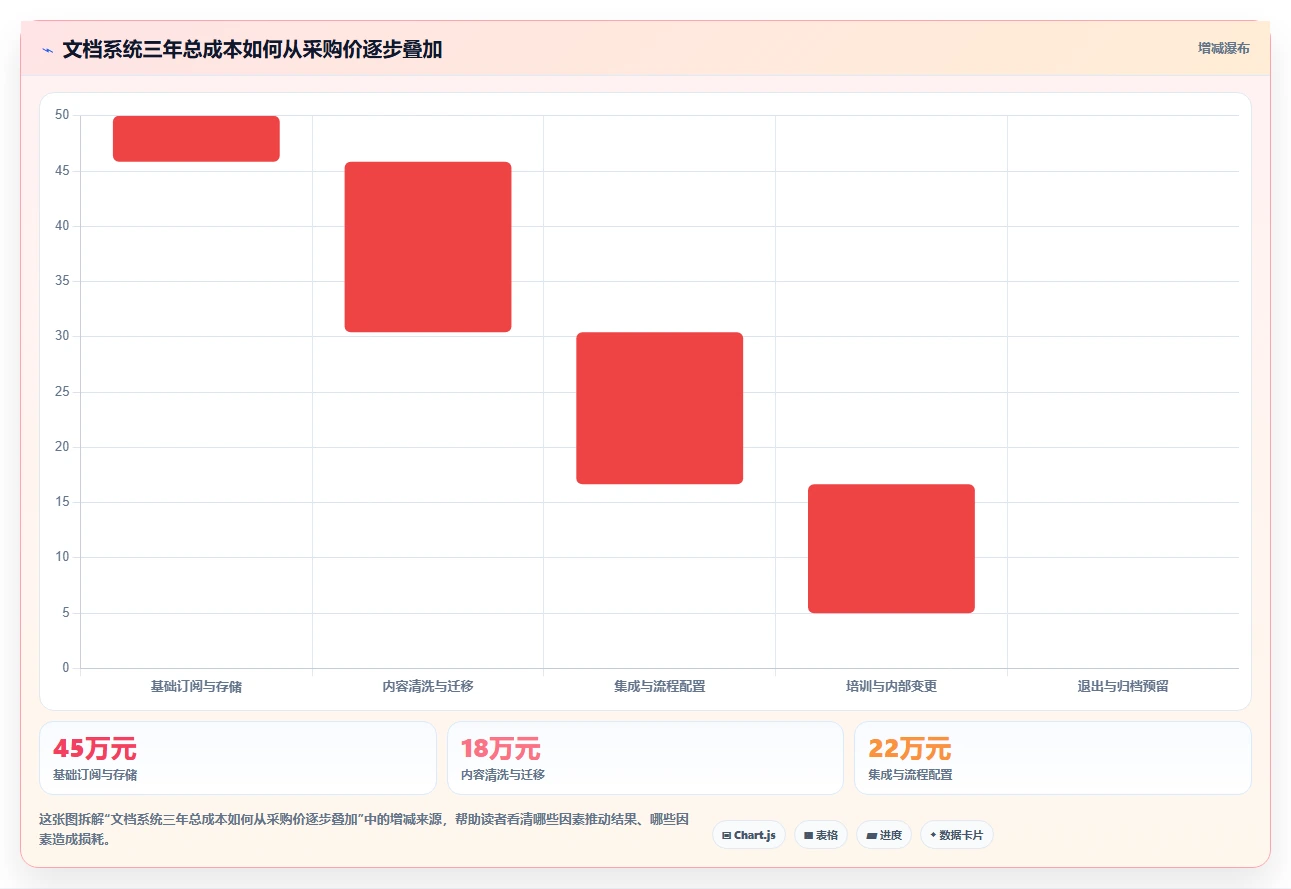
Task: Click the x-axis label 基础订阅与存储
Action: click(196, 687)
